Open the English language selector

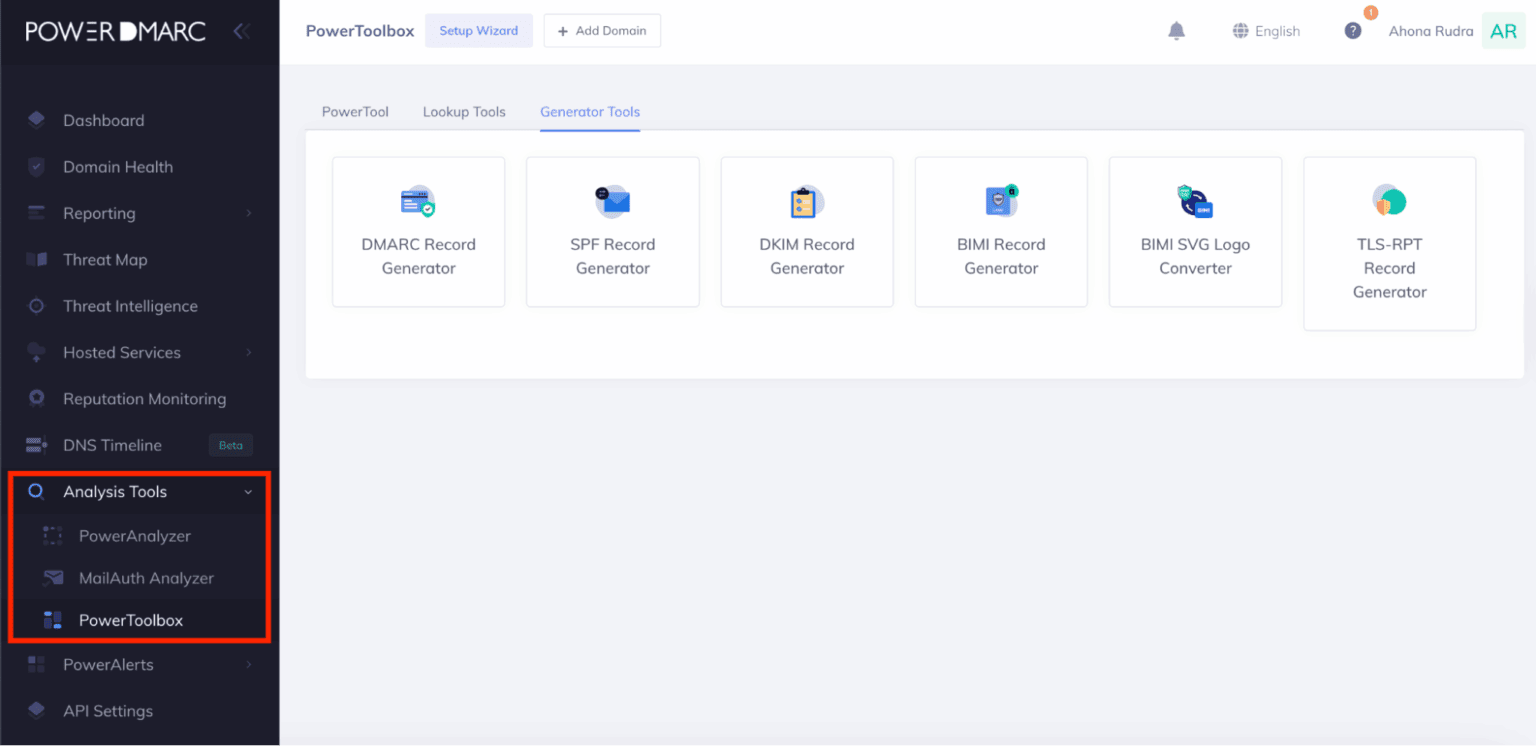1266,30
